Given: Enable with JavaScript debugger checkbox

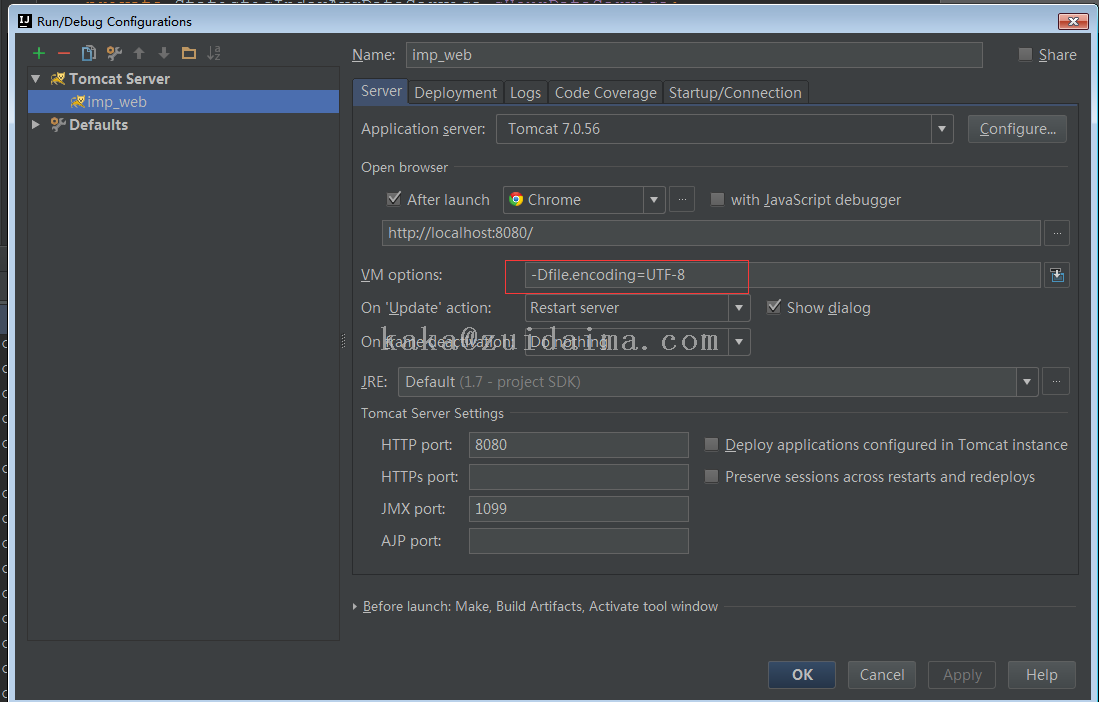Looking at the screenshot, I should point(716,200).
